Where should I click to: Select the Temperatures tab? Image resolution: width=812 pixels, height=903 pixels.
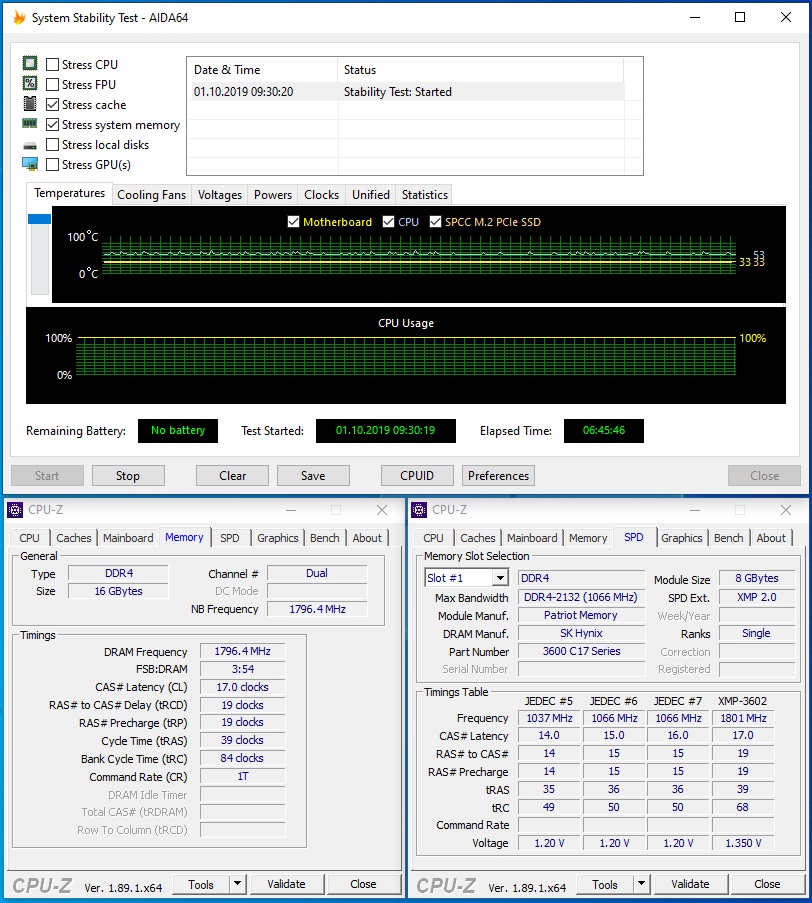[x=69, y=193]
